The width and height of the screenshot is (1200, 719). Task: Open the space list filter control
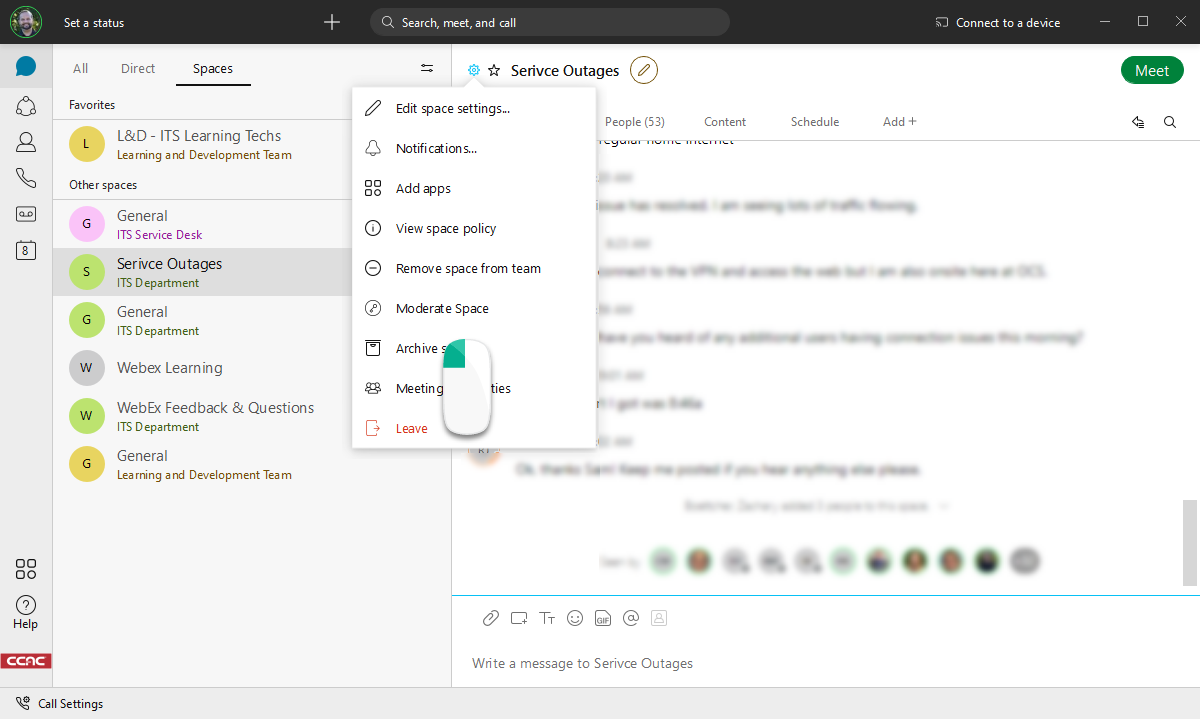click(x=427, y=67)
